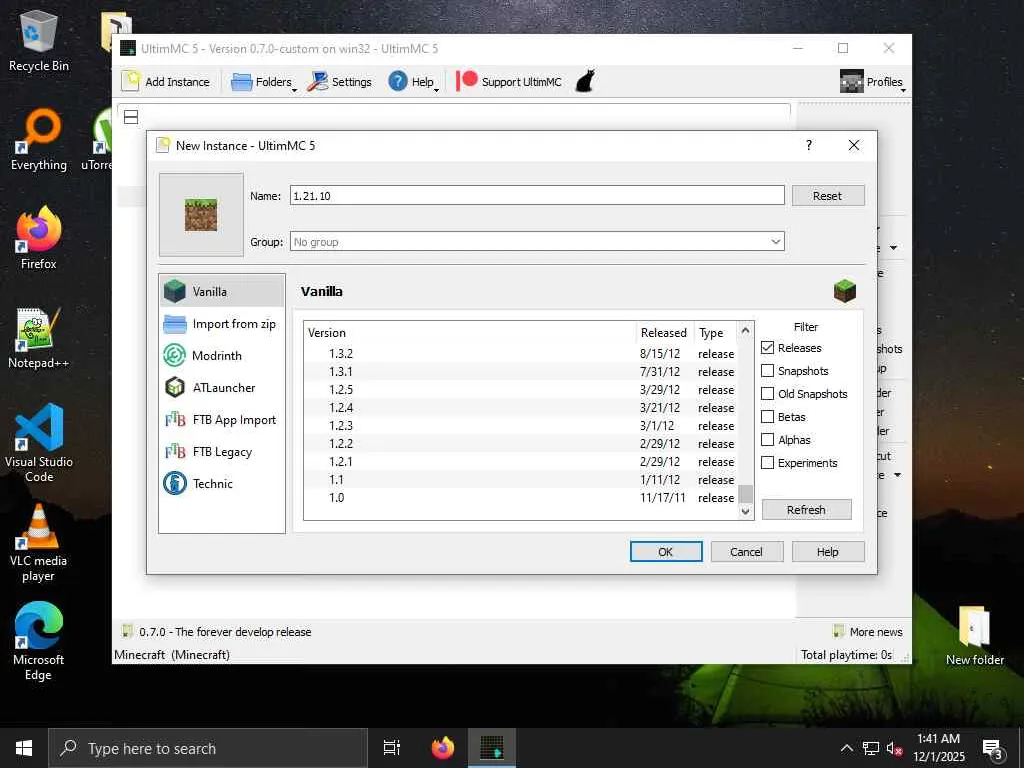The height and width of the screenshot is (768, 1024).
Task: Select version 1.3.2 row
Action: tap(521, 353)
